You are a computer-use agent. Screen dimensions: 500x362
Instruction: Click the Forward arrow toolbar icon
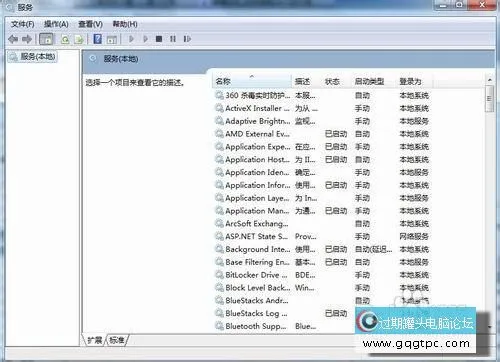27,39
